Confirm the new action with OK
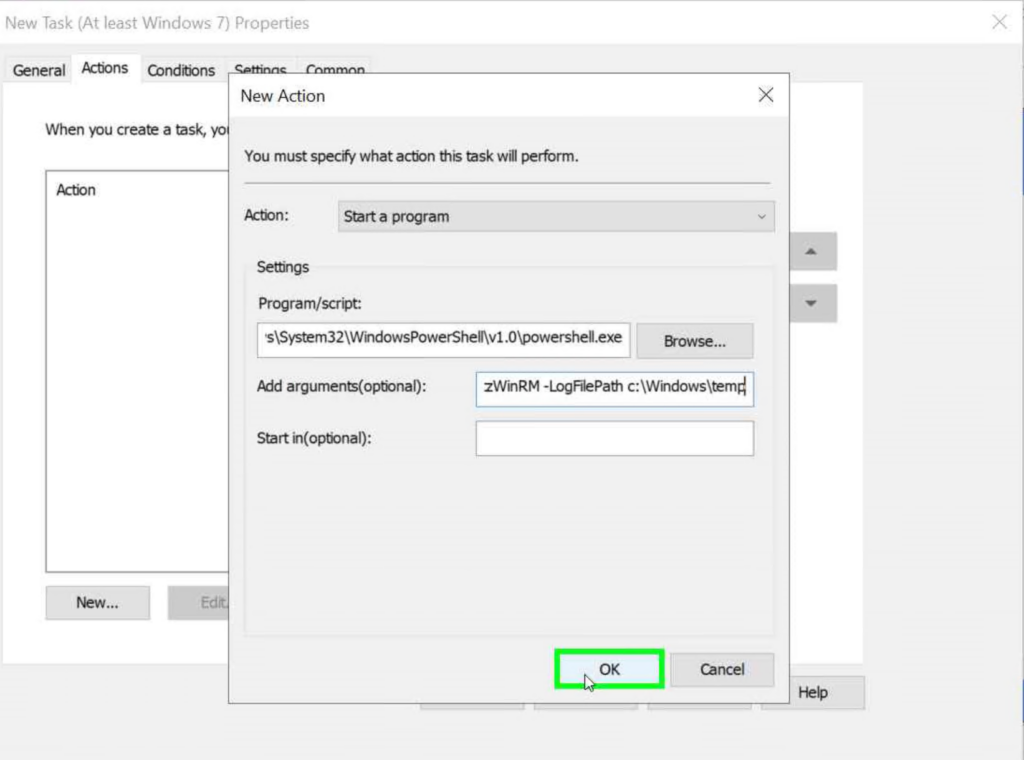 pyautogui.click(x=608, y=669)
